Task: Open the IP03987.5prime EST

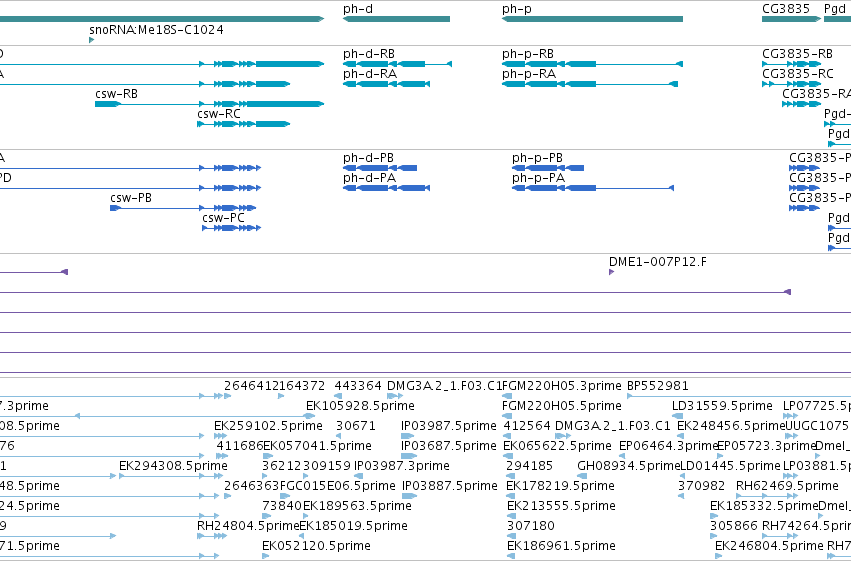Action: [407, 436]
